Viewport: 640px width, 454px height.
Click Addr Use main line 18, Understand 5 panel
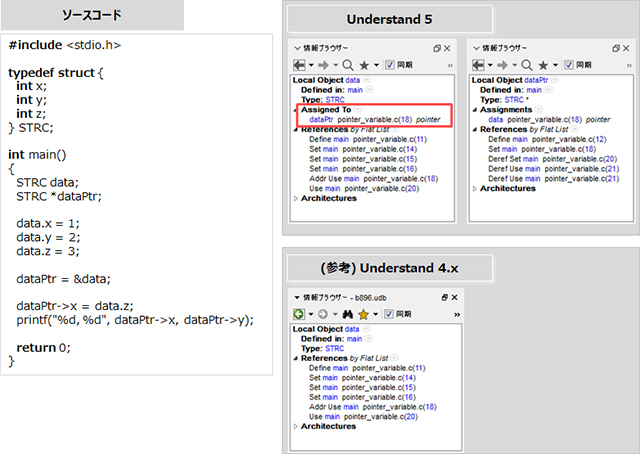373,179
